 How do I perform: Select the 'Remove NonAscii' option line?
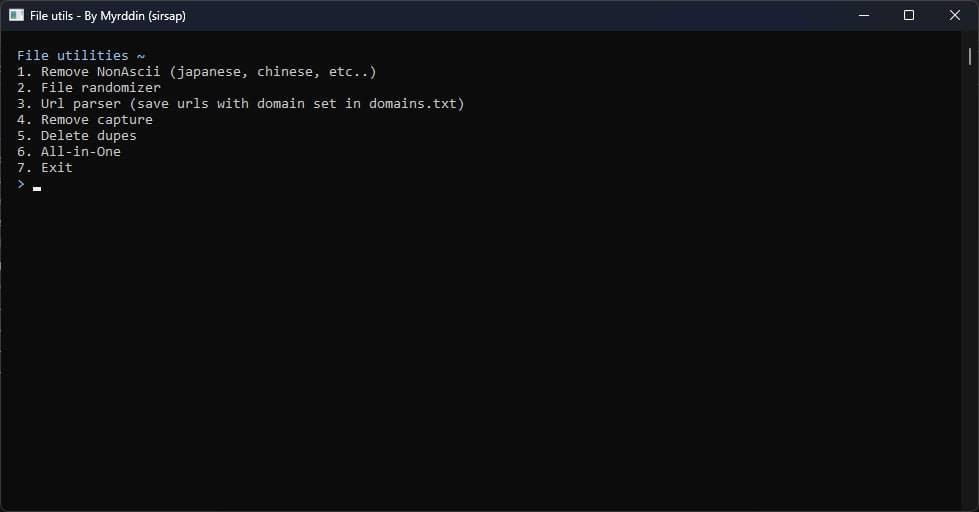point(196,72)
